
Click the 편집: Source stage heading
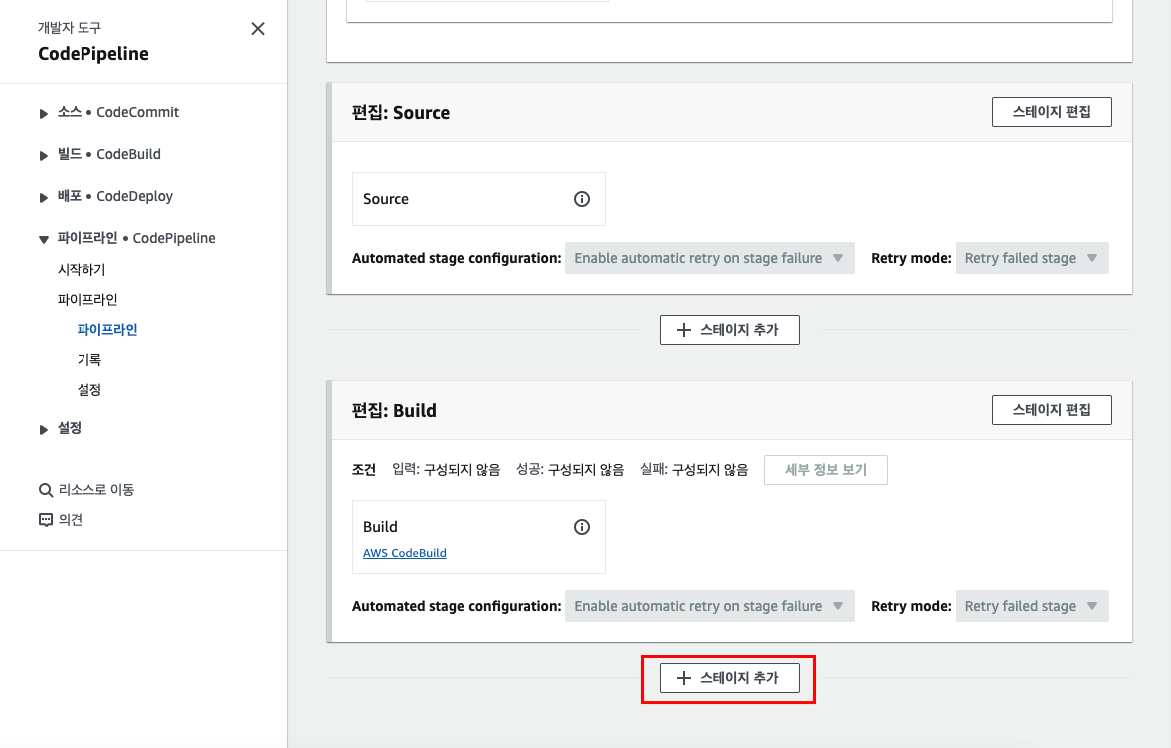tap(401, 113)
